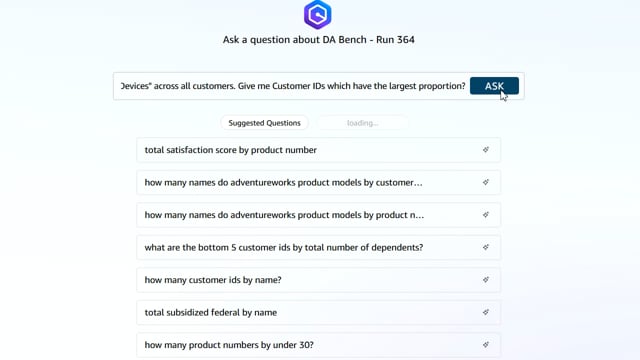
Task: Choose adventureworks product models by product question
Action: tap(319, 215)
